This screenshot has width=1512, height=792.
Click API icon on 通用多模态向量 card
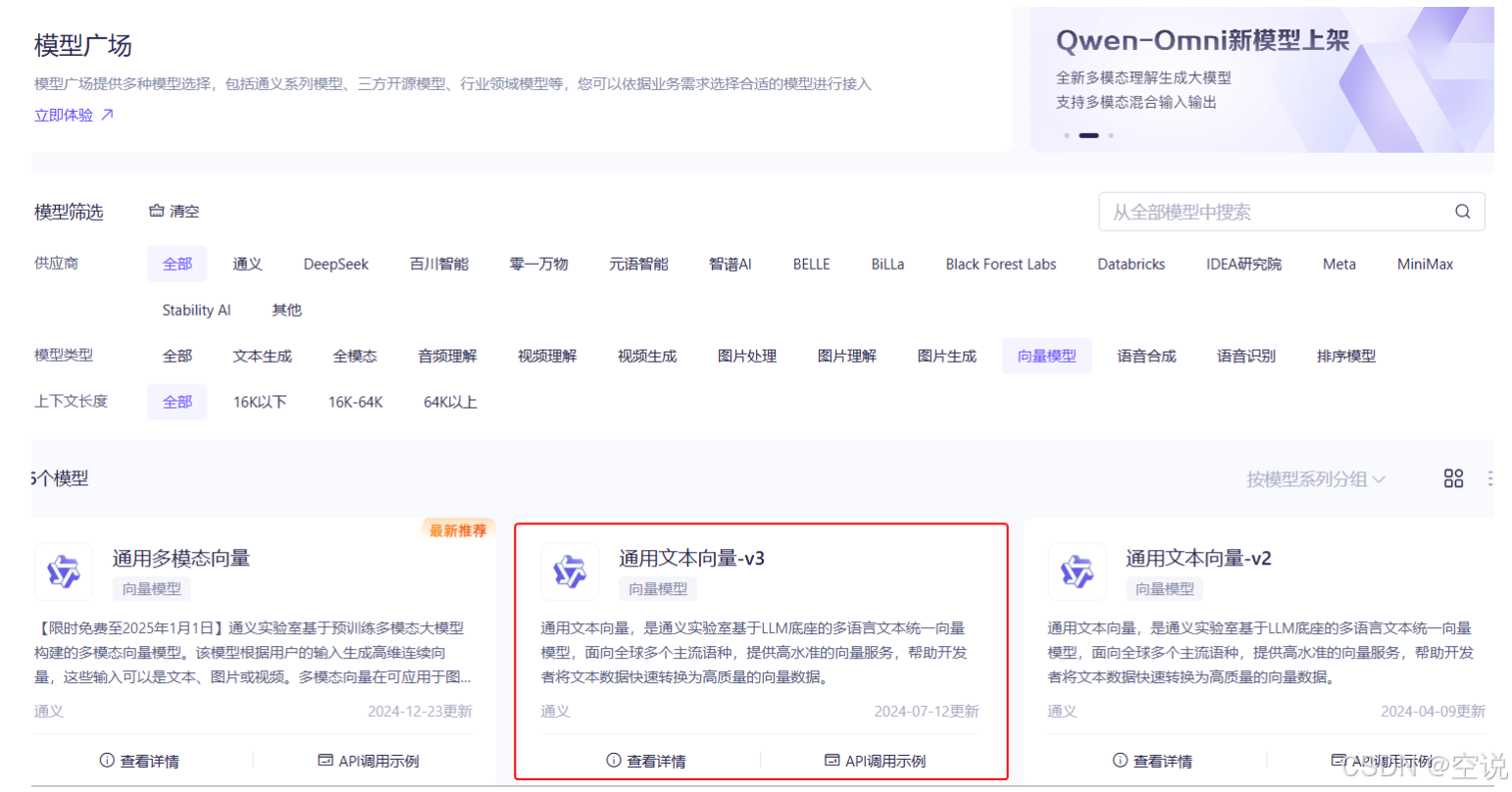(x=326, y=761)
